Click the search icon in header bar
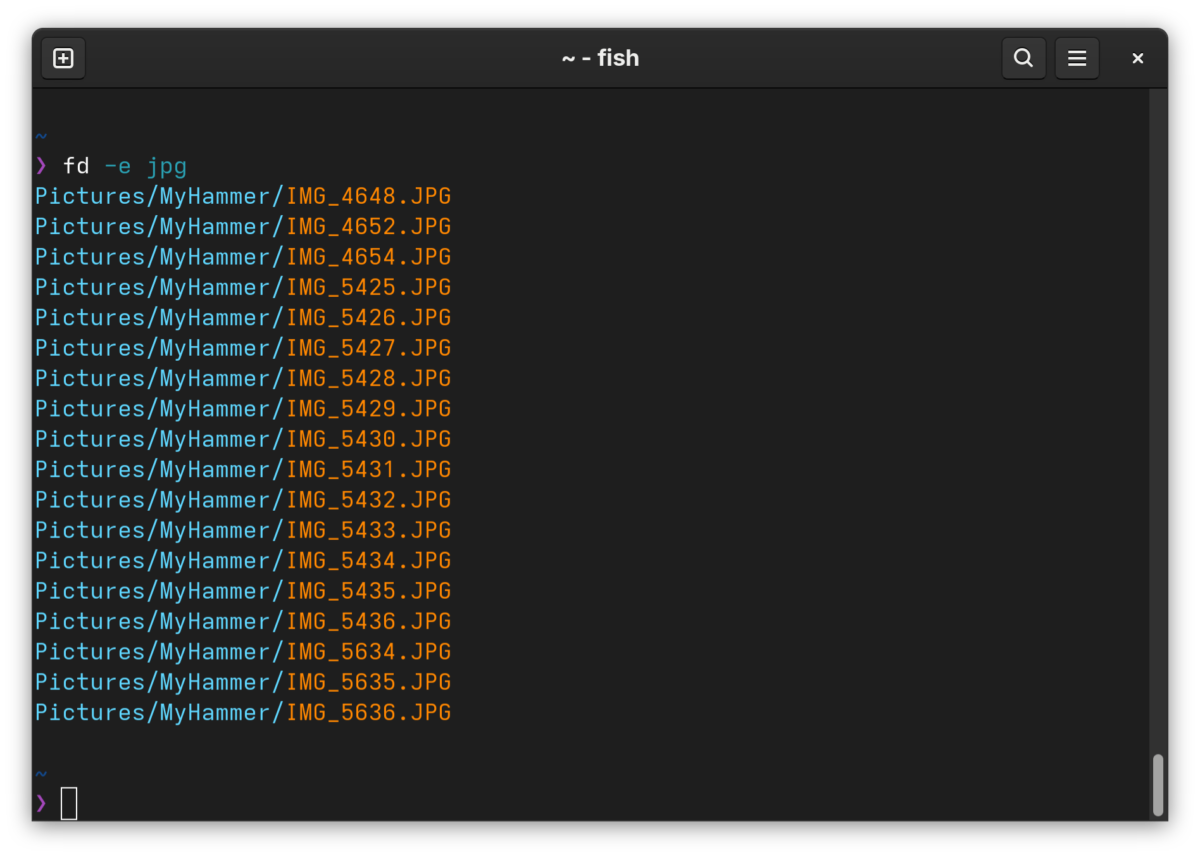The image size is (1200, 857). point(1023,58)
